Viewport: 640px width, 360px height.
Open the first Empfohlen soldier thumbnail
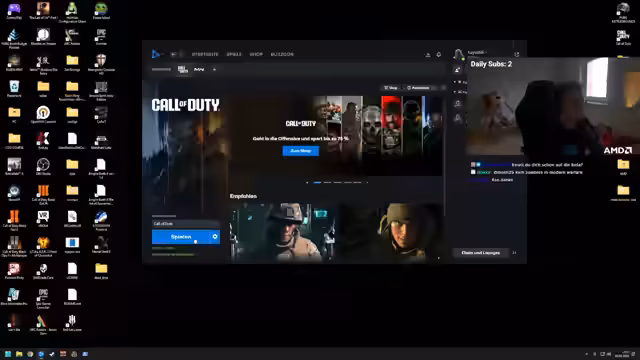pyautogui.click(x=283, y=231)
